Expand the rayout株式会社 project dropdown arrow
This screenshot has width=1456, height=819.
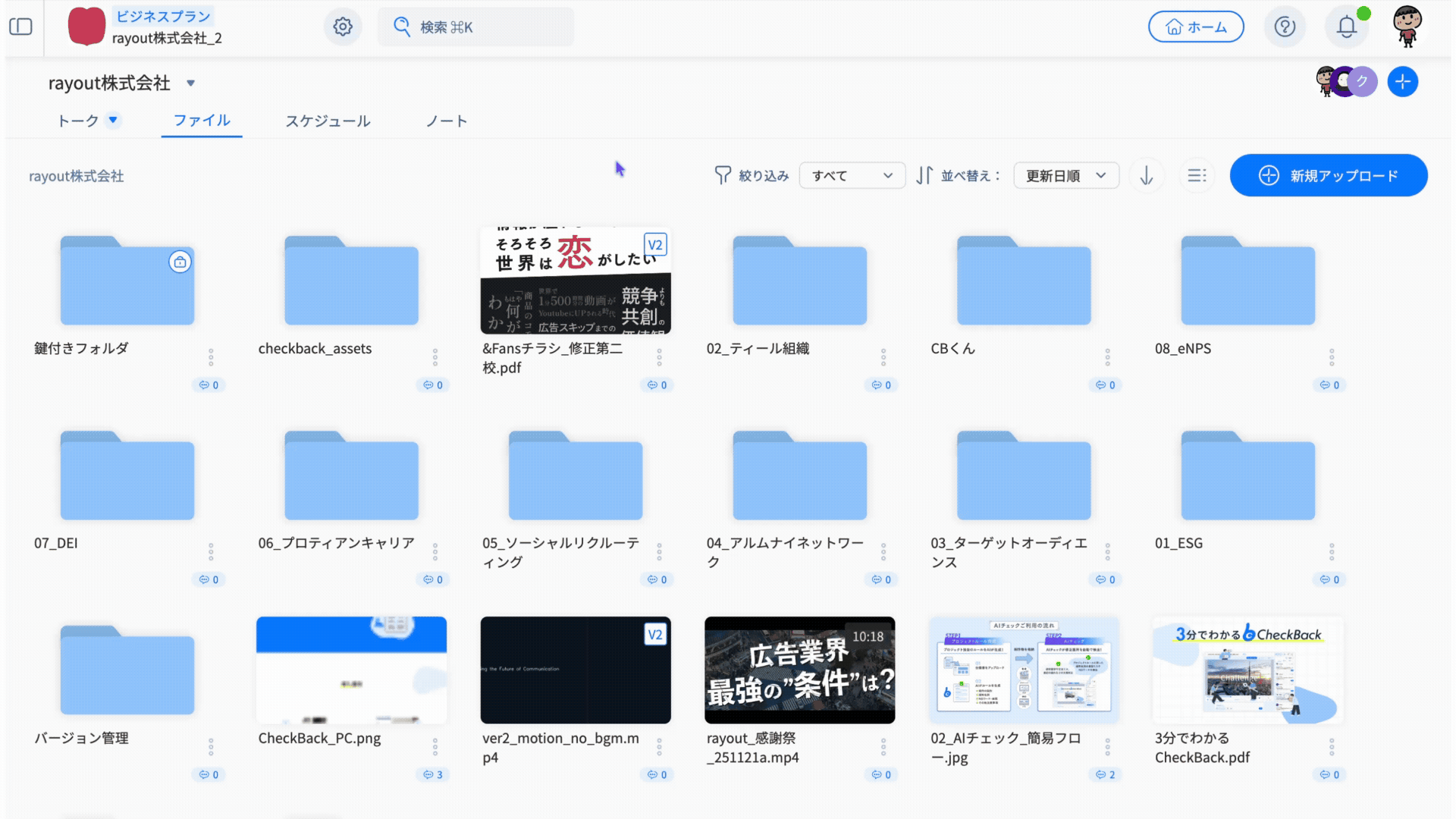click(x=191, y=83)
